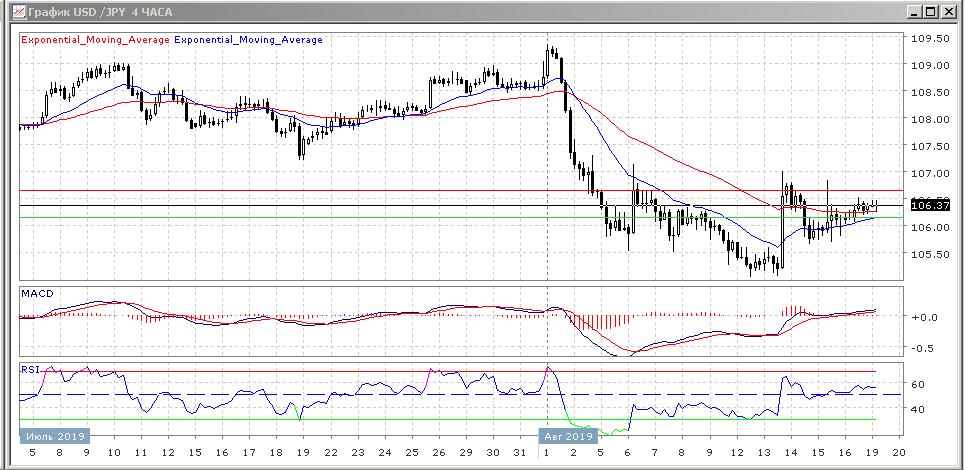The width and height of the screenshot is (965, 470).
Task: Minimize the USD/JPY chart window
Action: [914, 11]
